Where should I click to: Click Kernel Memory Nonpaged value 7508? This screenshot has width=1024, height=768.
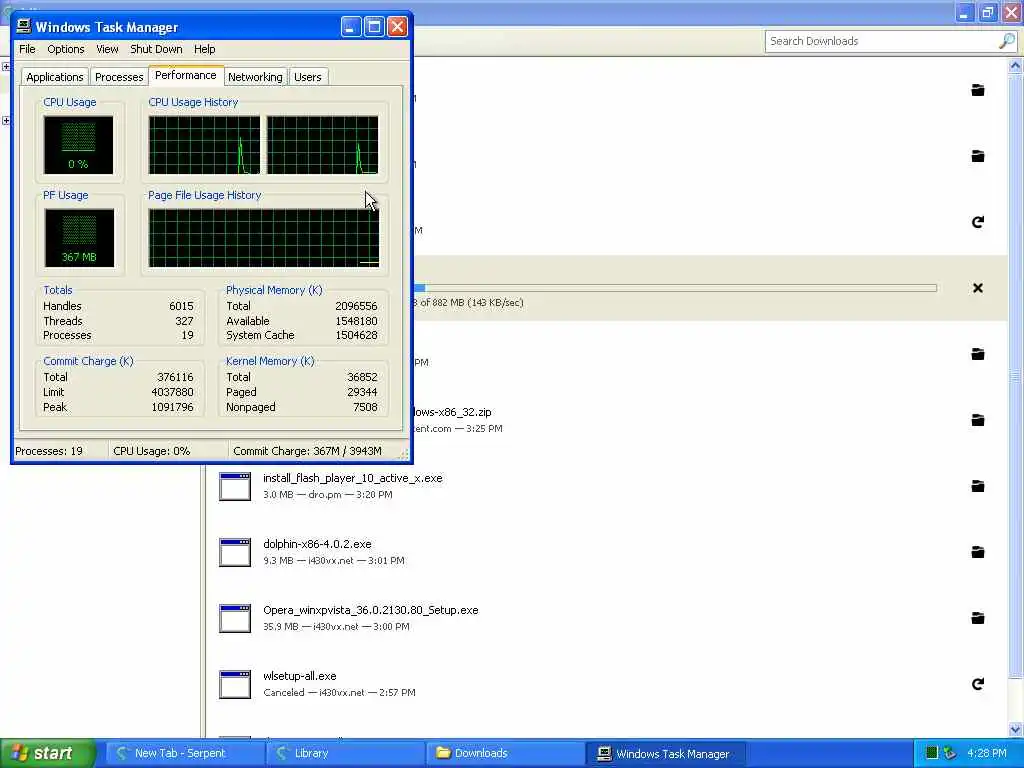(x=365, y=408)
